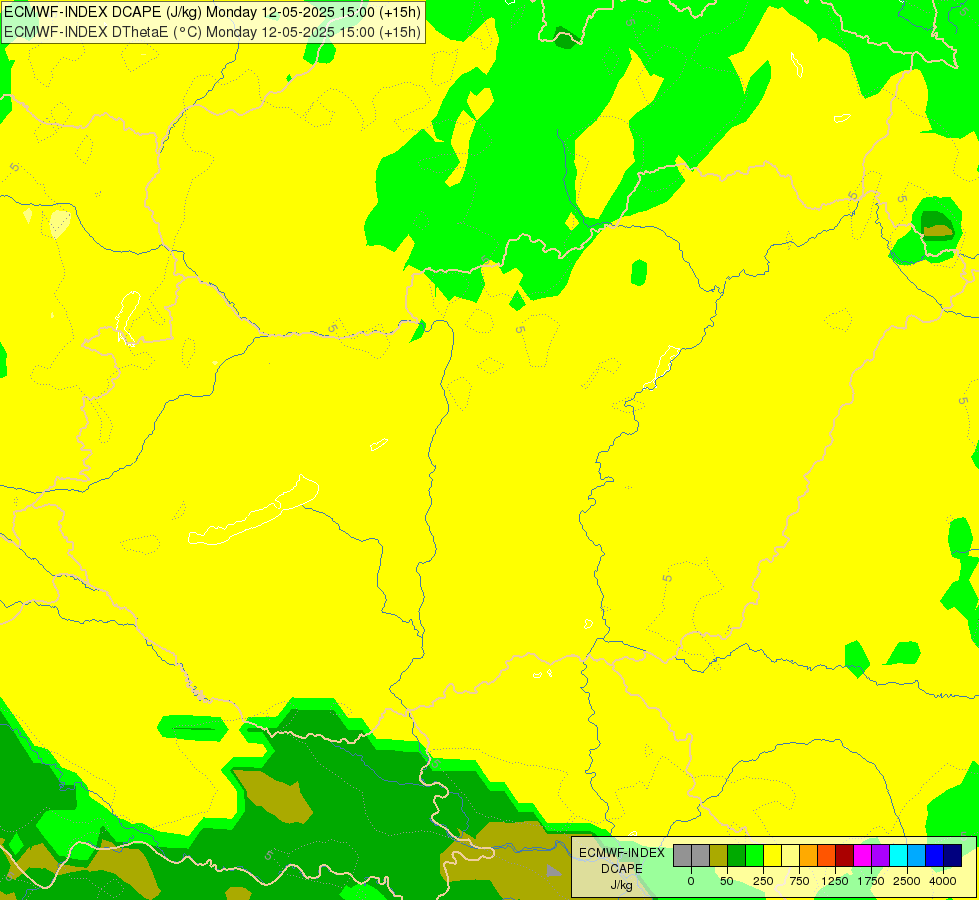The width and height of the screenshot is (979, 900).
Task: Click the legend tick value 250
Action: [763, 881]
